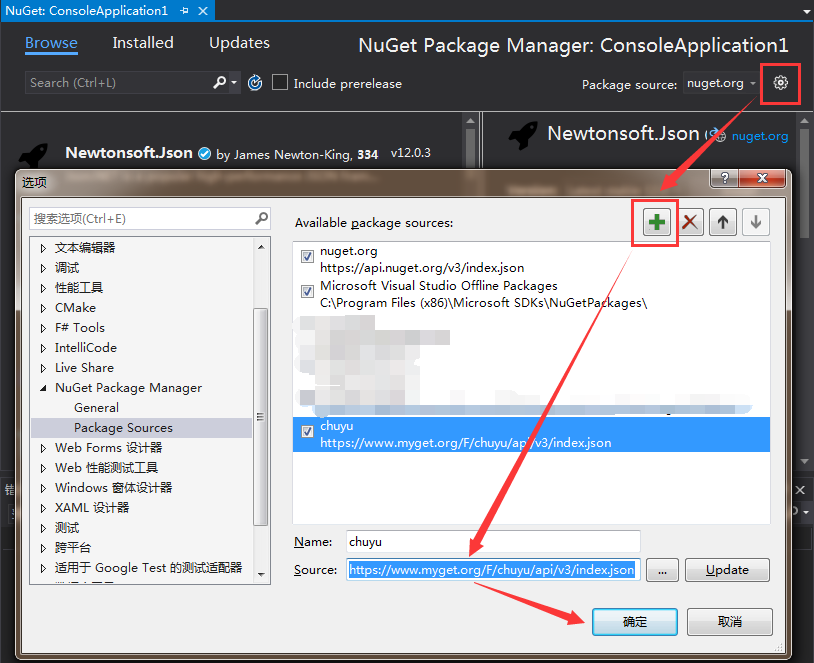Expand the IntelliCode tree node
Screen dimensions: 814x663
coord(43,348)
